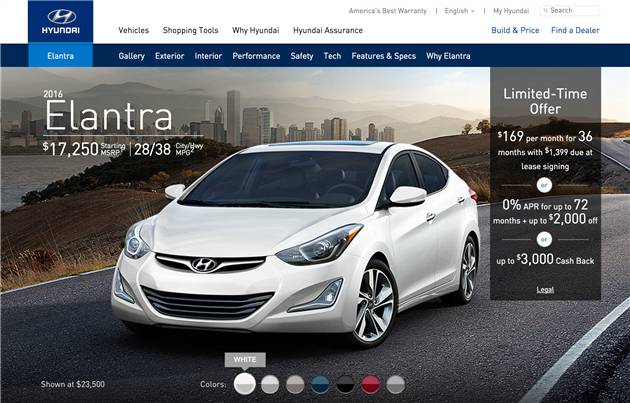Screen dimensions: 630x403
Task: Select the blue color swatch
Action: point(320,384)
